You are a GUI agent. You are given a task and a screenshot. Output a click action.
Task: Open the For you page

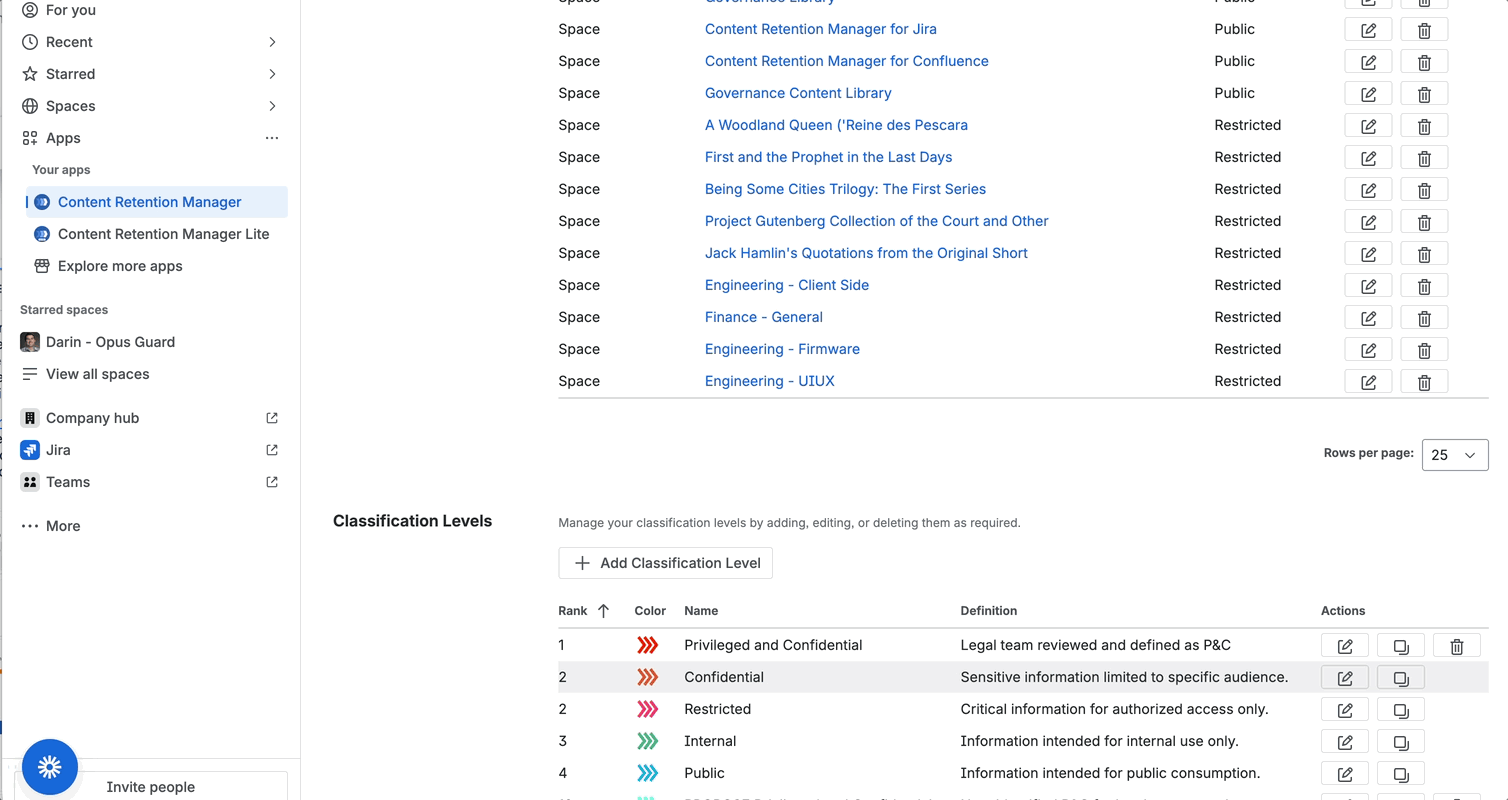coord(71,10)
